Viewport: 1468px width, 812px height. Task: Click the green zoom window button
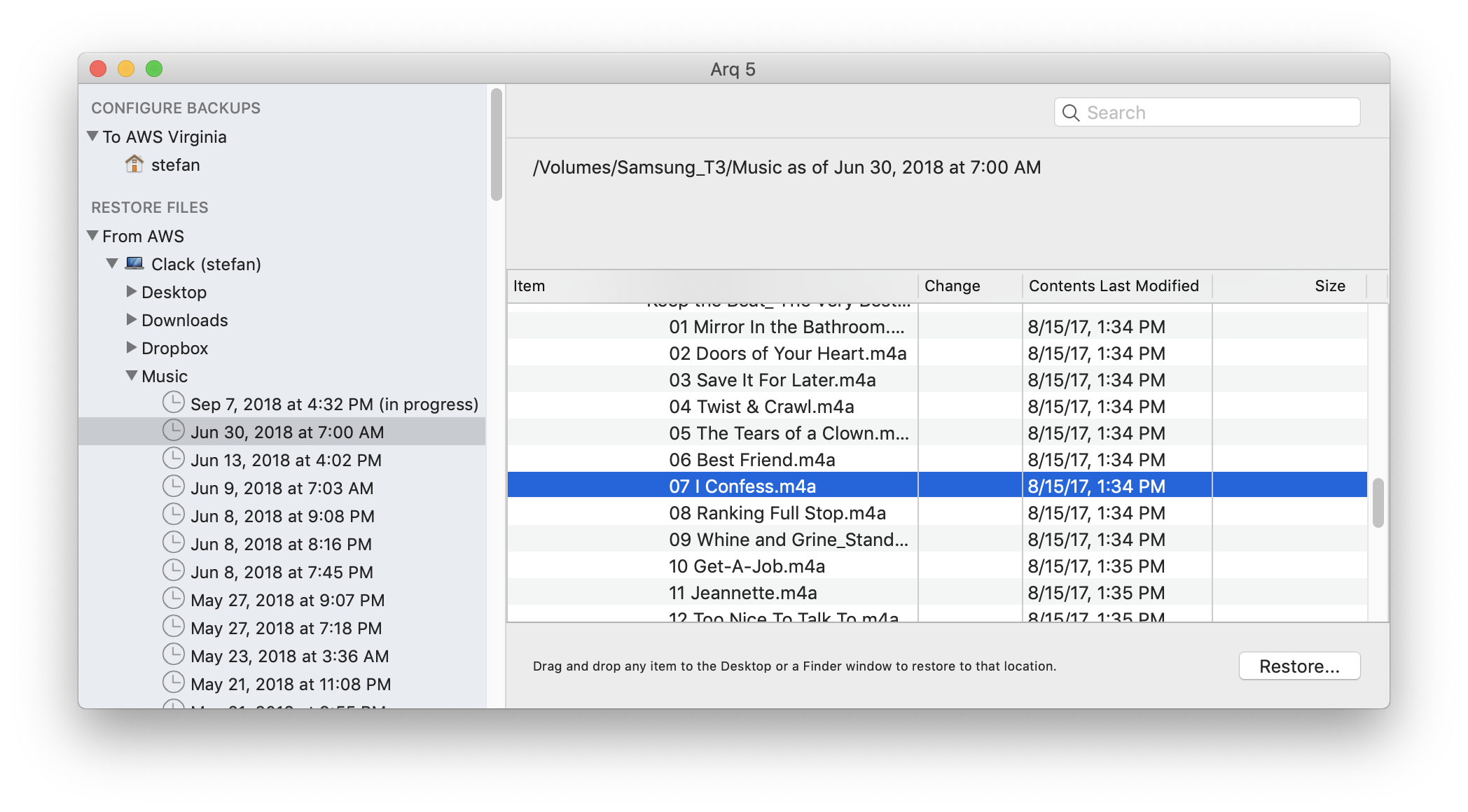pos(154,69)
